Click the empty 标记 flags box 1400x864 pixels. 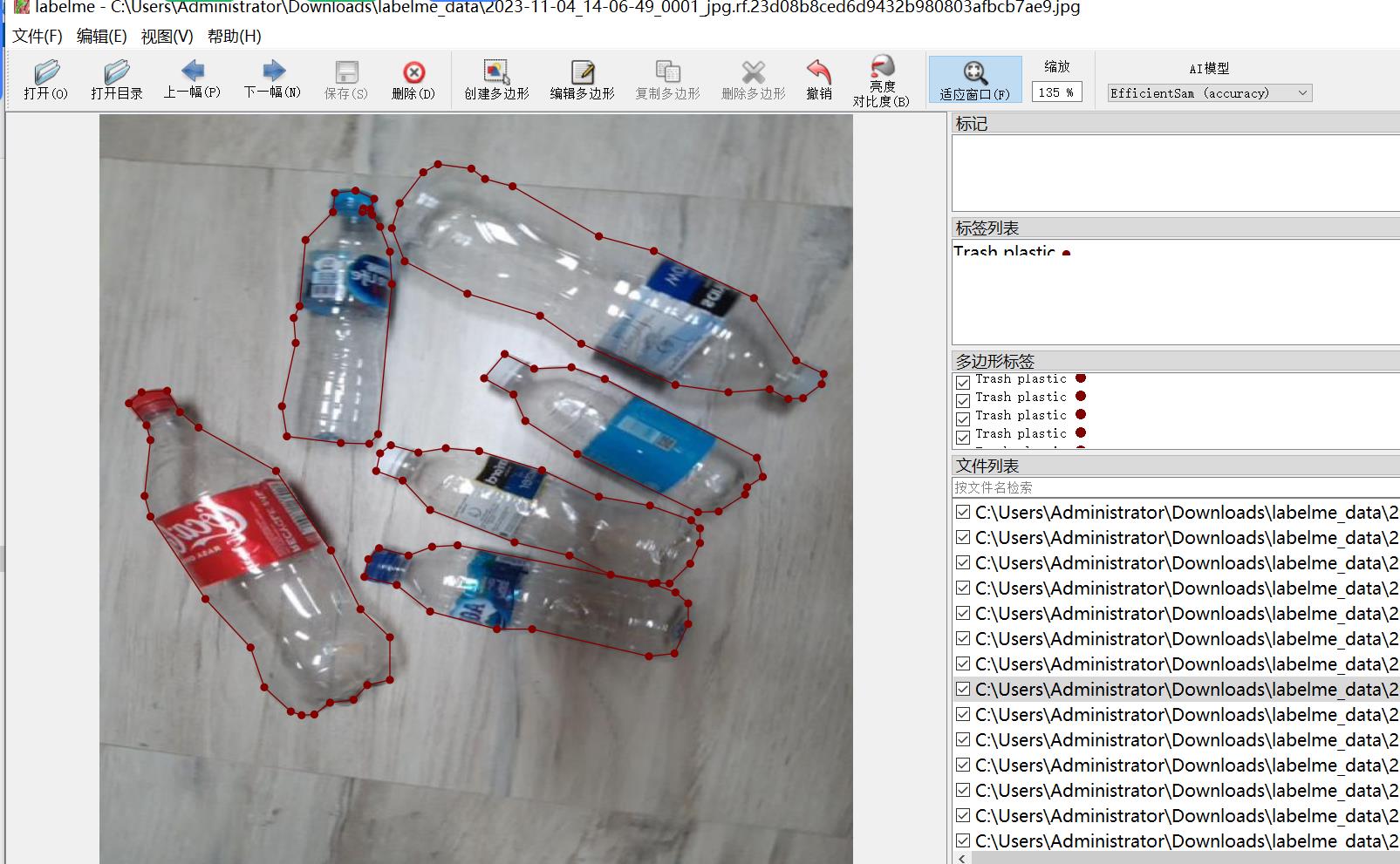[x=1175, y=173]
